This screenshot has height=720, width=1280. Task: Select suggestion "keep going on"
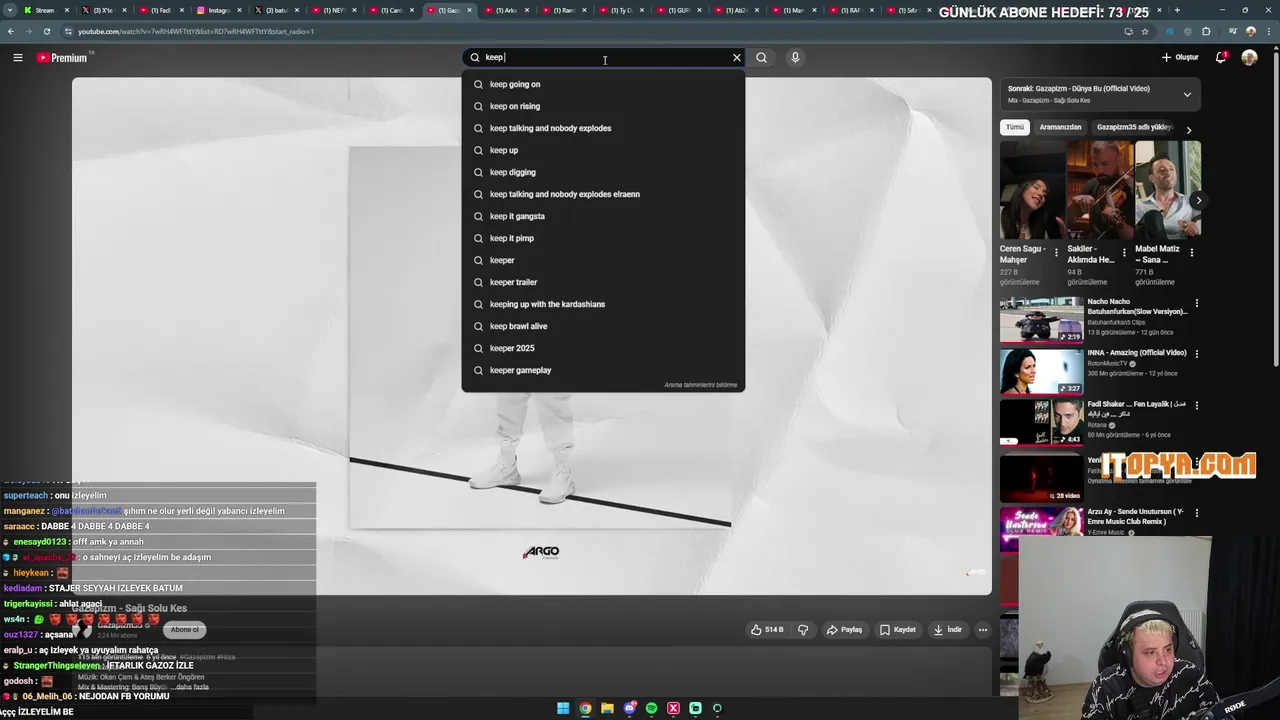603,84
